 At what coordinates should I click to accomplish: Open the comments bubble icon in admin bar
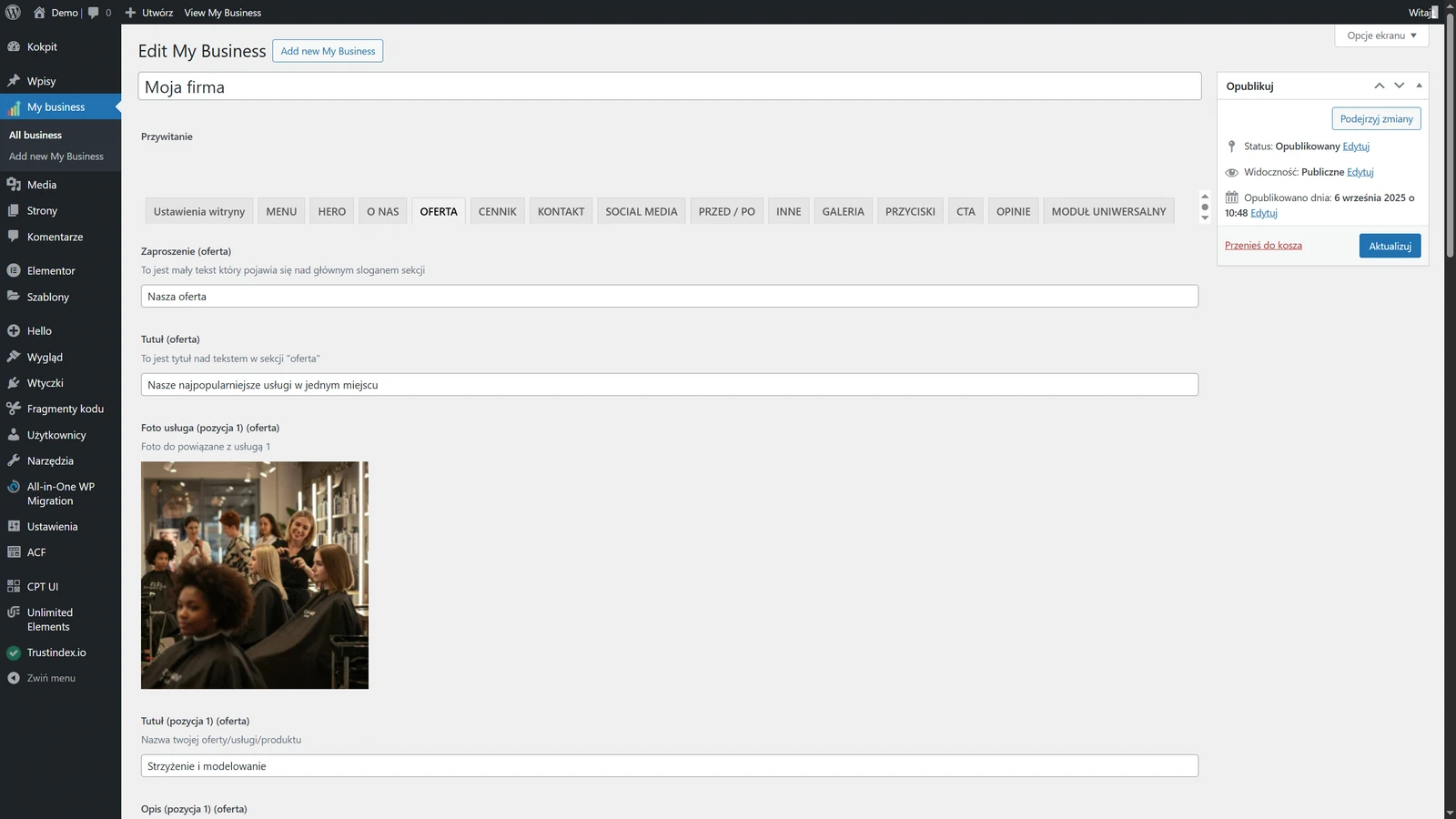[94, 13]
